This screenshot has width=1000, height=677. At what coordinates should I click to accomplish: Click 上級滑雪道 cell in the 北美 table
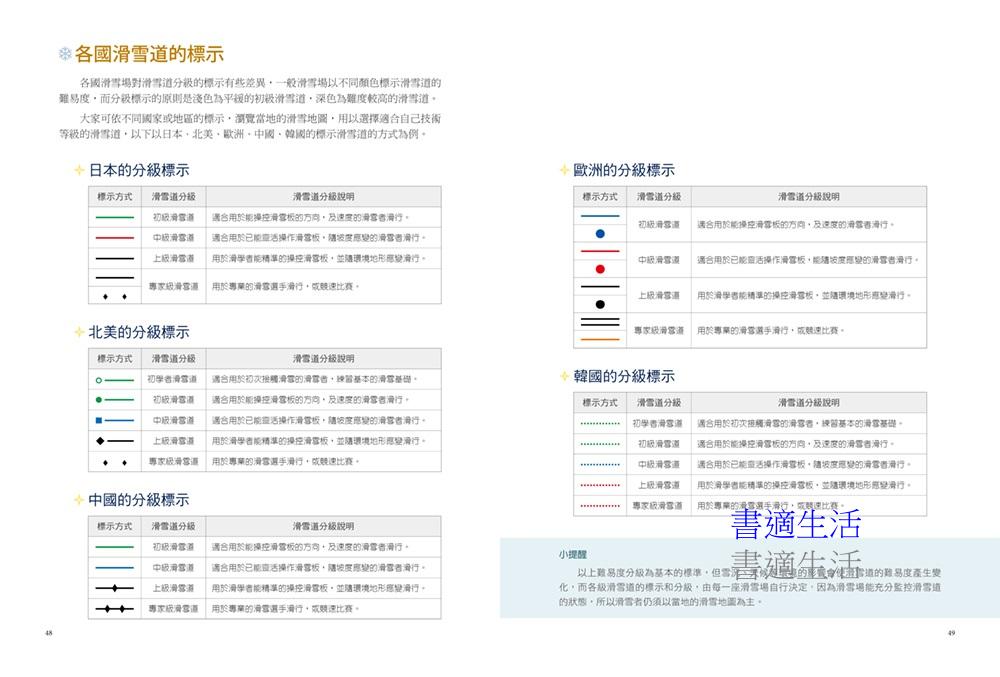tap(173, 441)
